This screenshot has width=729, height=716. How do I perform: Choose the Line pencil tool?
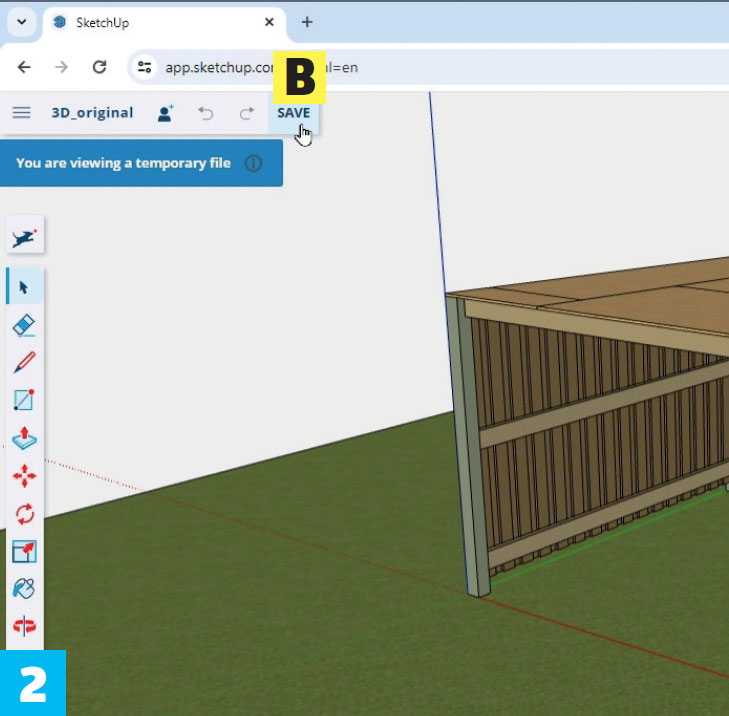click(x=24, y=362)
